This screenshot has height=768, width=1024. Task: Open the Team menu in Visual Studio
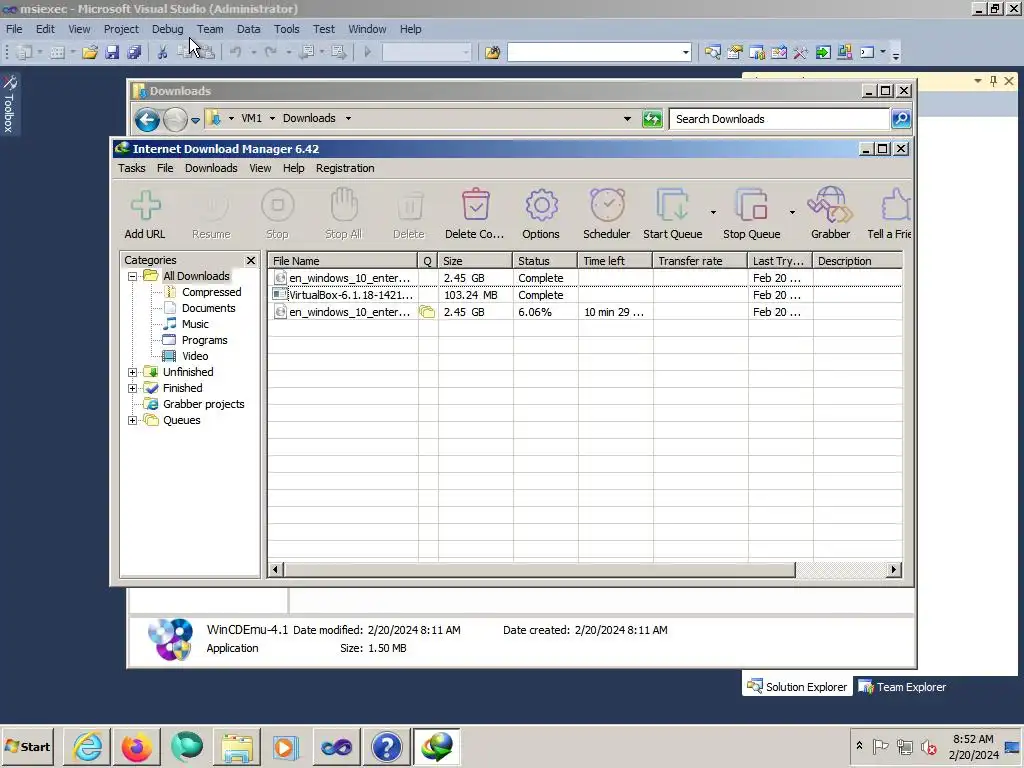(x=210, y=29)
